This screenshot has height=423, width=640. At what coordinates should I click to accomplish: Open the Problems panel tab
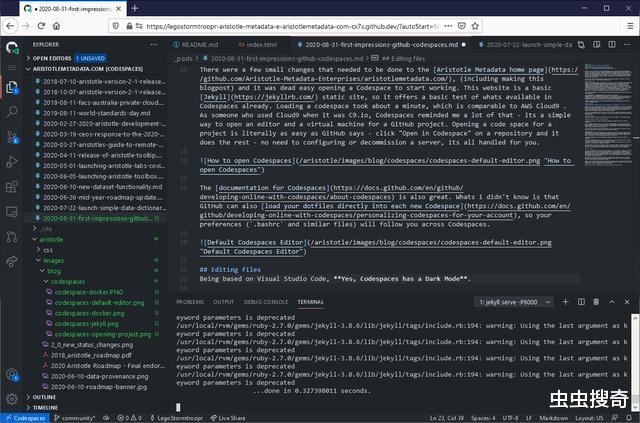[190, 302]
